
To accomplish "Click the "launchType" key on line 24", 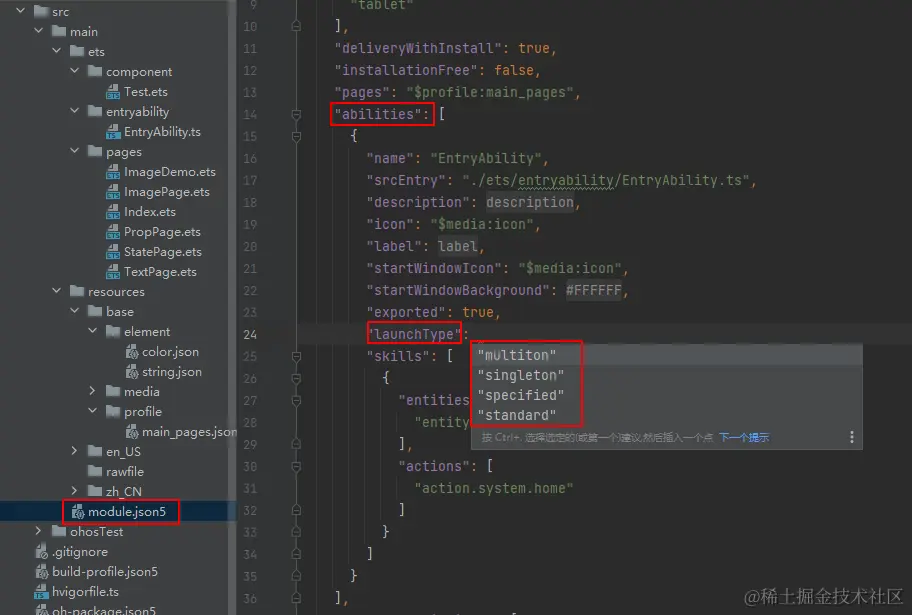I will tap(415, 334).
